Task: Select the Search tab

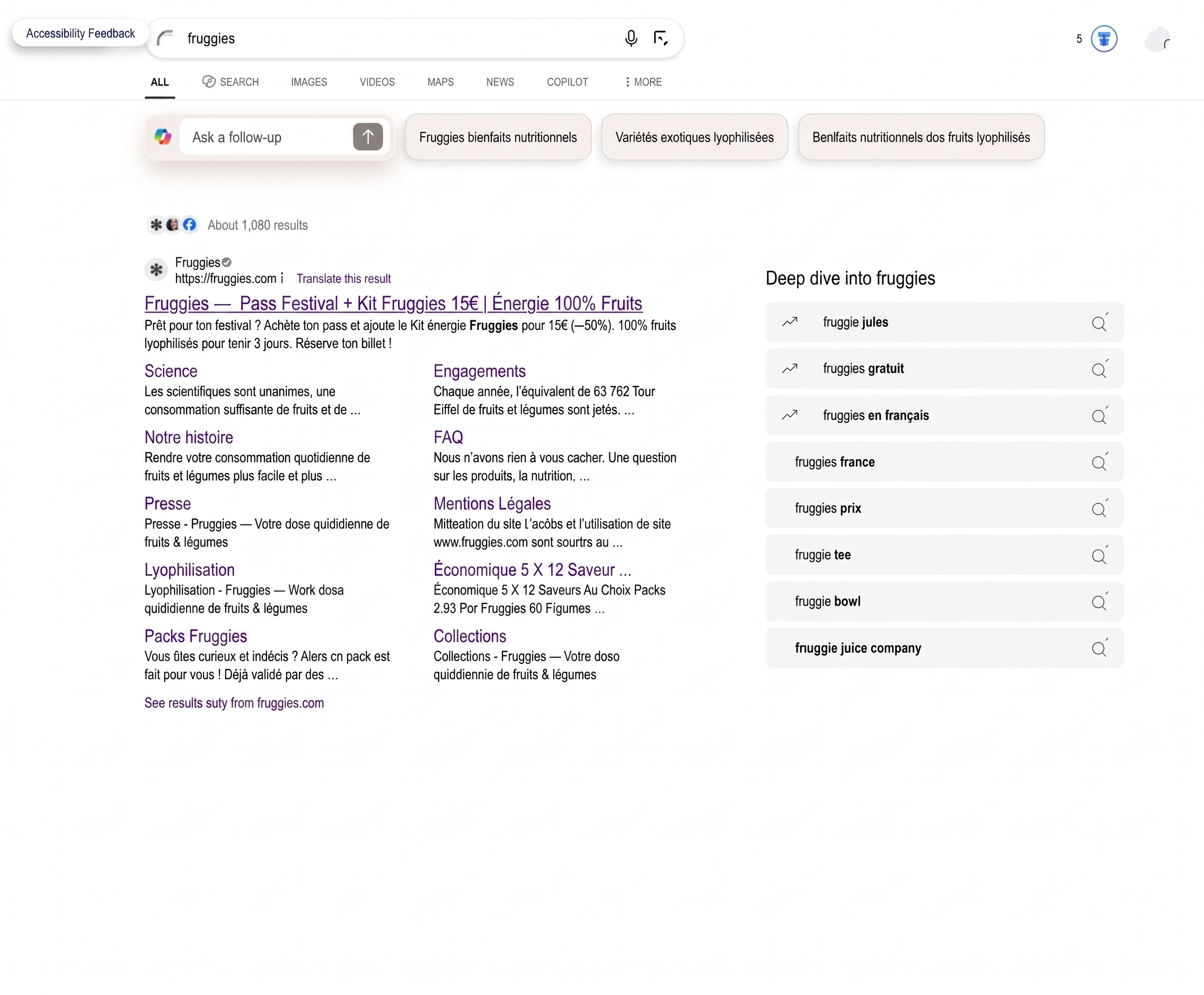Action: [231, 82]
